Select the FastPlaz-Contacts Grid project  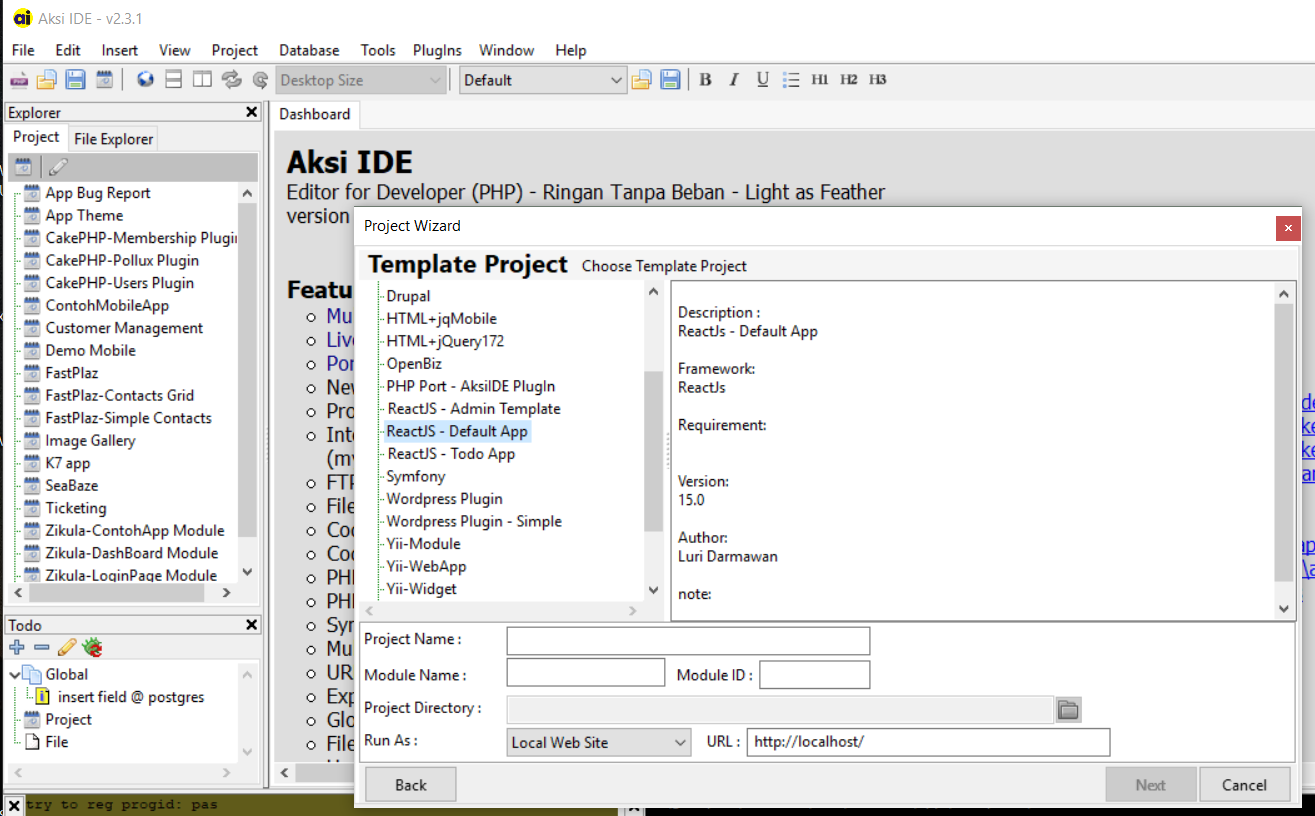pyautogui.click(x=119, y=396)
